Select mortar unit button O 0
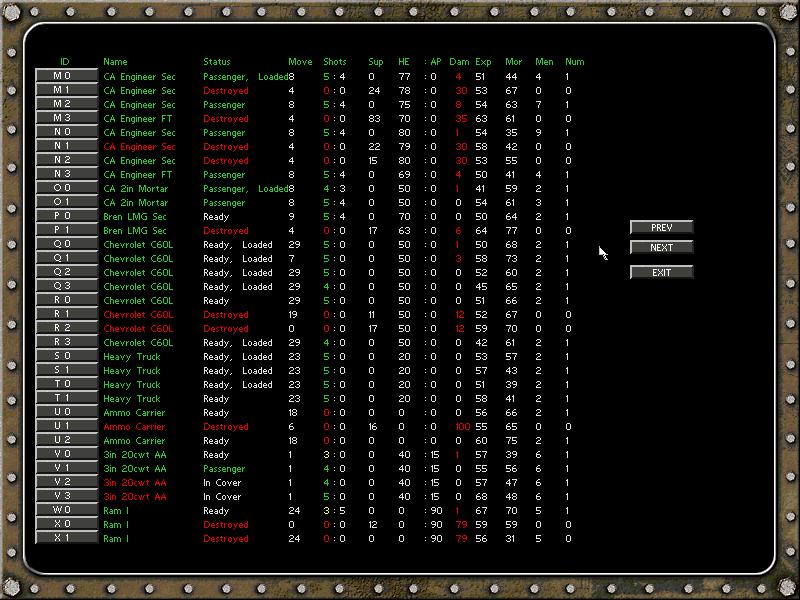This screenshot has height=600, width=800. click(x=66, y=188)
